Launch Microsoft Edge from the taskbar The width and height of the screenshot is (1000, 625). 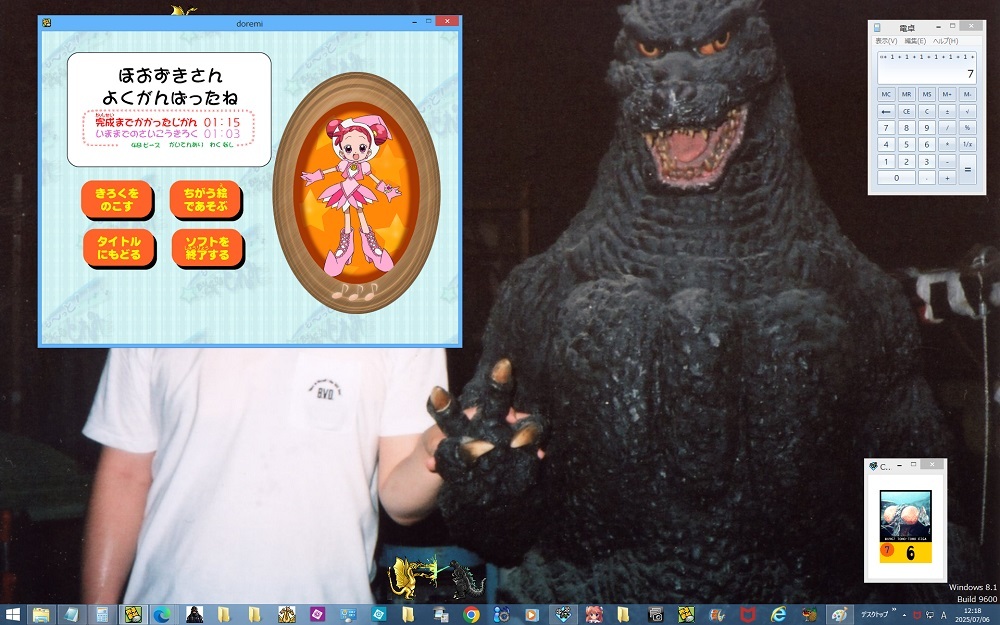(x=163, y=615)
